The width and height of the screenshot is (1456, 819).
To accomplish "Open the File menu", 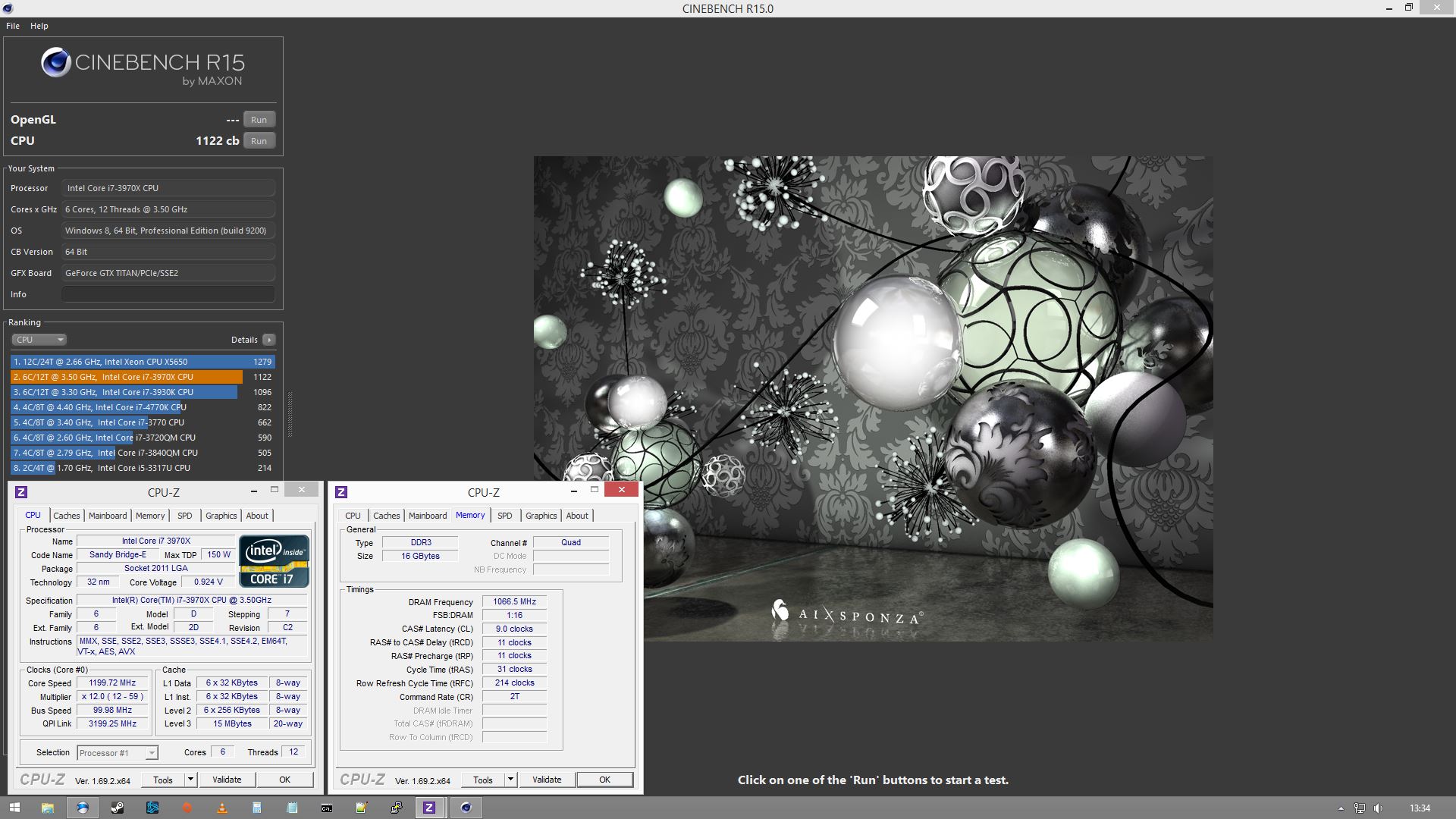I will [13, 26].
